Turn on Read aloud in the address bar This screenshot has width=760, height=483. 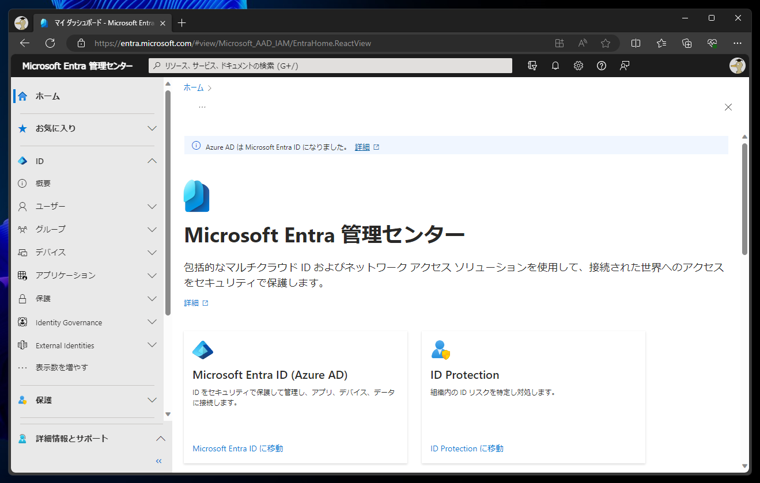coord(582,43)
